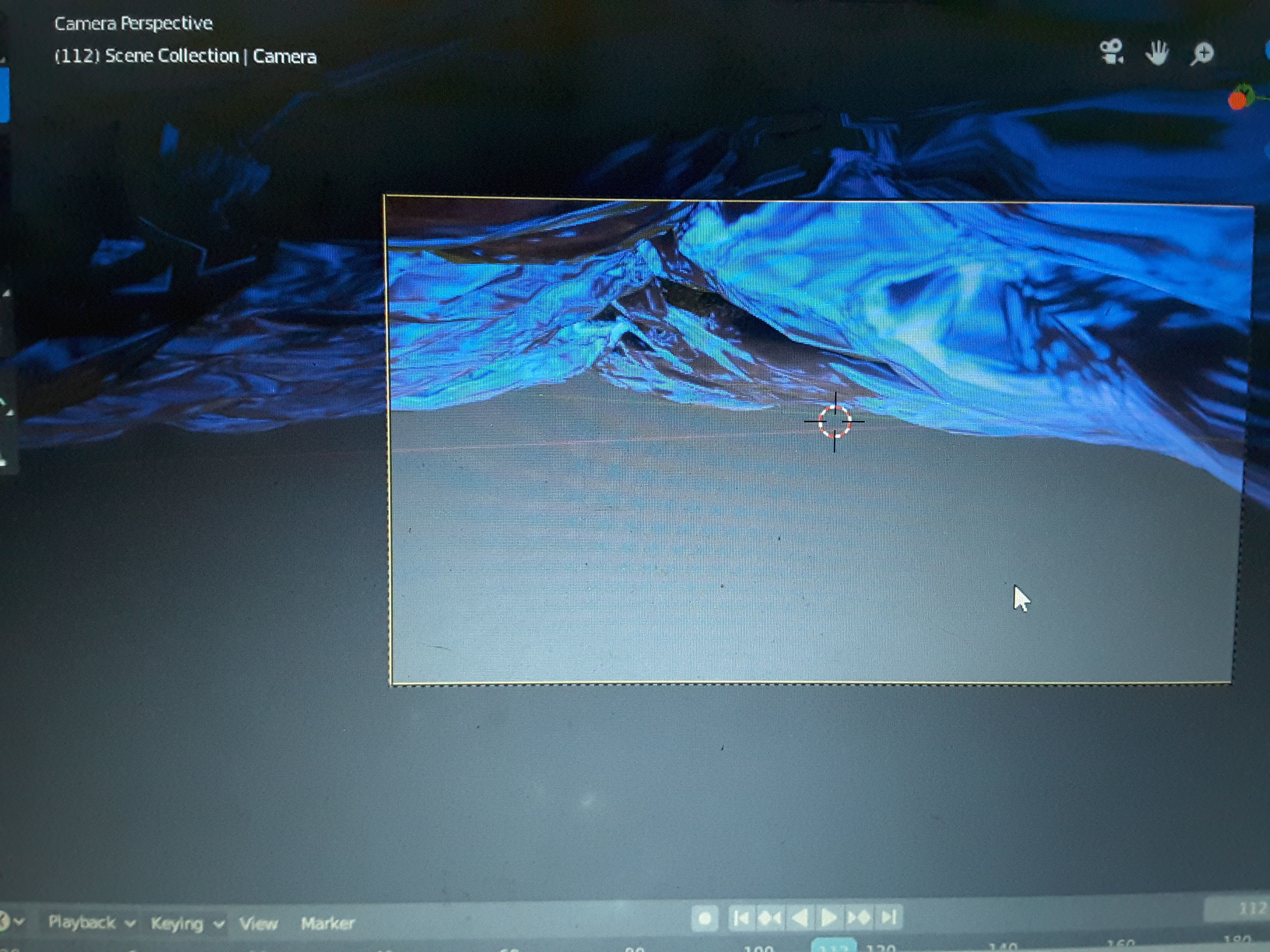Jump to the end frame

pyautogui.click(x=889, y=917)
